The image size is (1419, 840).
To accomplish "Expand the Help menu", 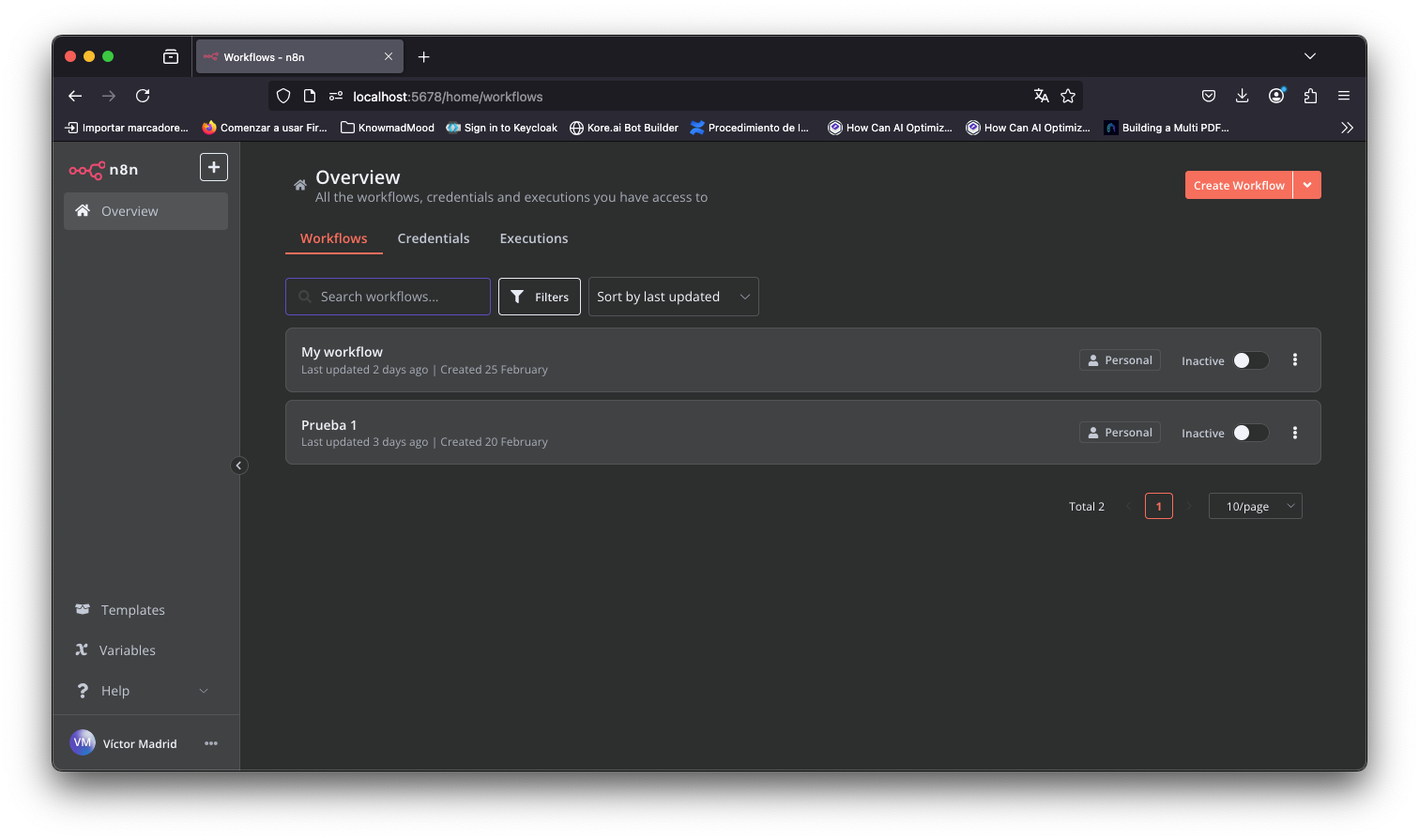I will pos(145,691).
